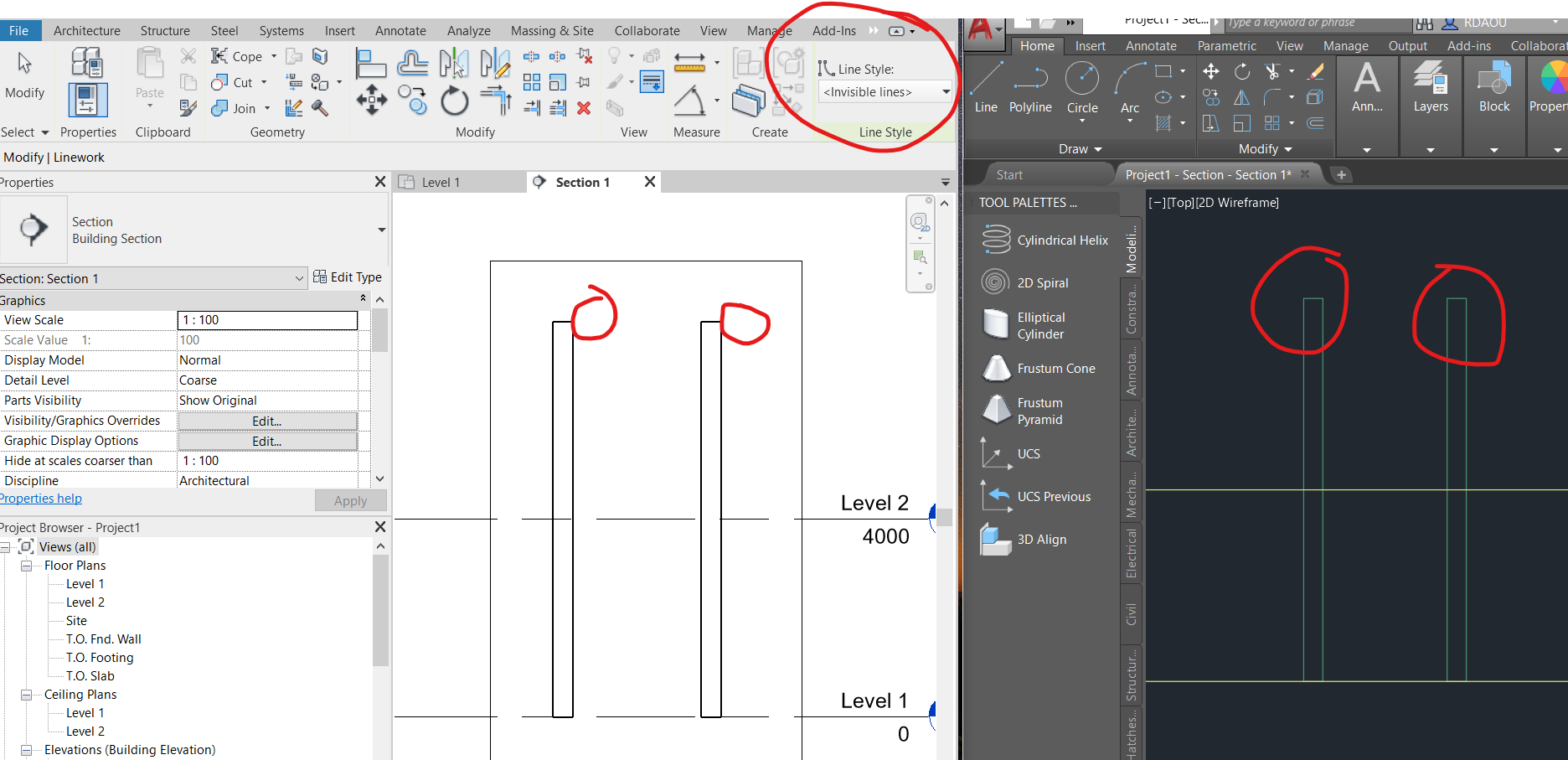Select the Rotate tool in Revit Modify panel
This screenshot has width=1568, height=760.
[x=453, y=101]
